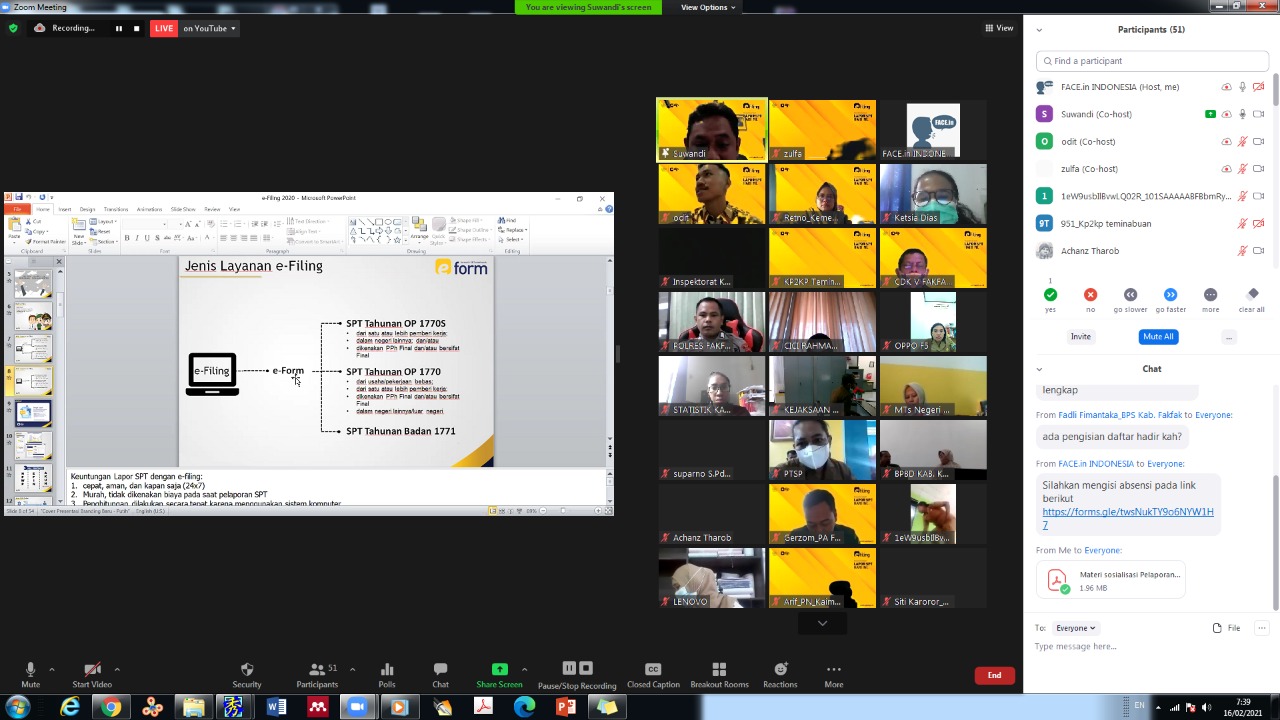This screenshot has height=720, width=1280.
Task: Open the Polls icon
Action: (x=387, y=670)
